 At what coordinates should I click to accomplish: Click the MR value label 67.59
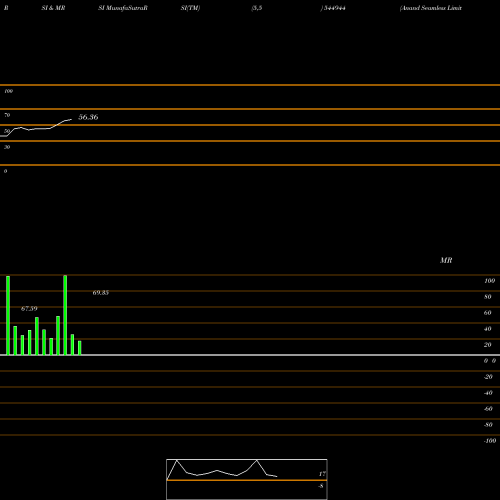29,309
